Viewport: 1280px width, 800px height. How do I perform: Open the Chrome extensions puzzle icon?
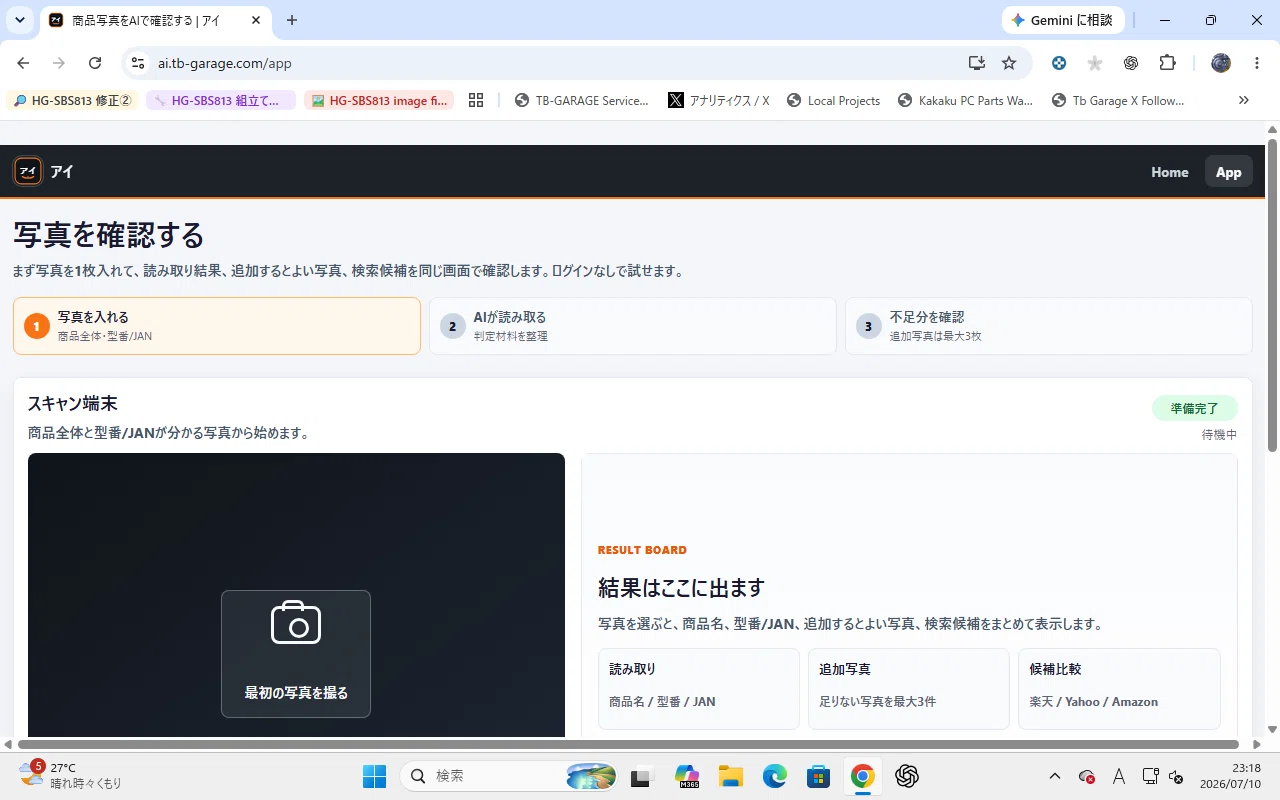(1167, 63)
